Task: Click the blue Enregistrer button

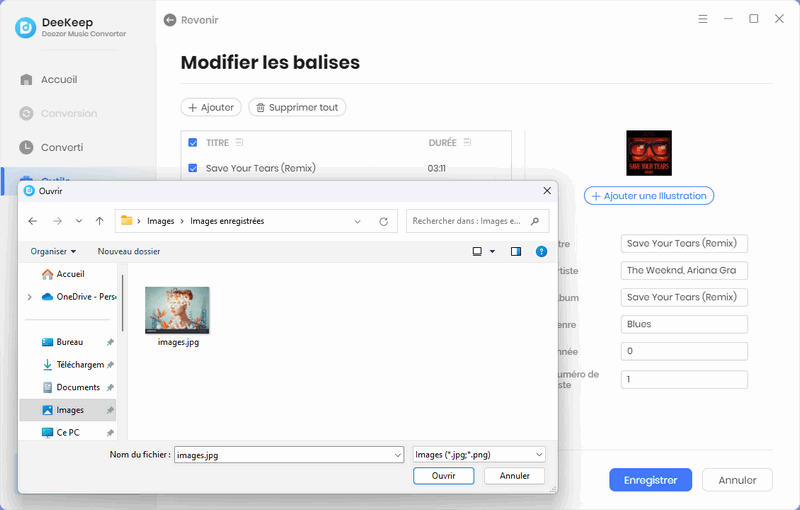Action: click(x=651, y=480)
